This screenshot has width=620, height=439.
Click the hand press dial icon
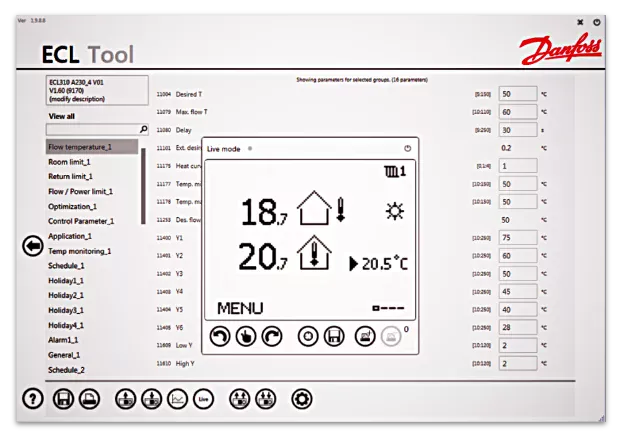(x=246, y=337)
